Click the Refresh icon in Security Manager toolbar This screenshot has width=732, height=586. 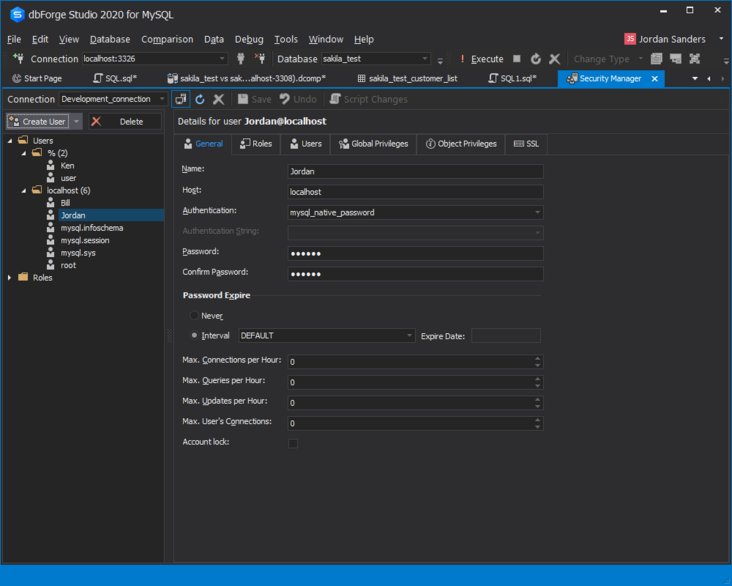[200, 99]
